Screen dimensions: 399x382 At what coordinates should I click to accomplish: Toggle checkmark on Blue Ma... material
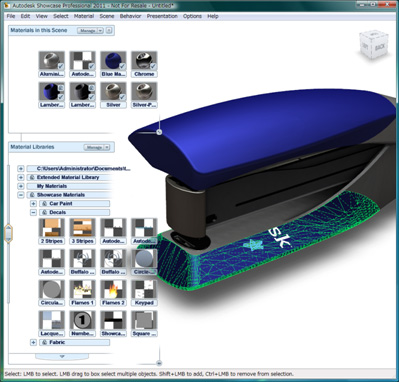[122, 66]
